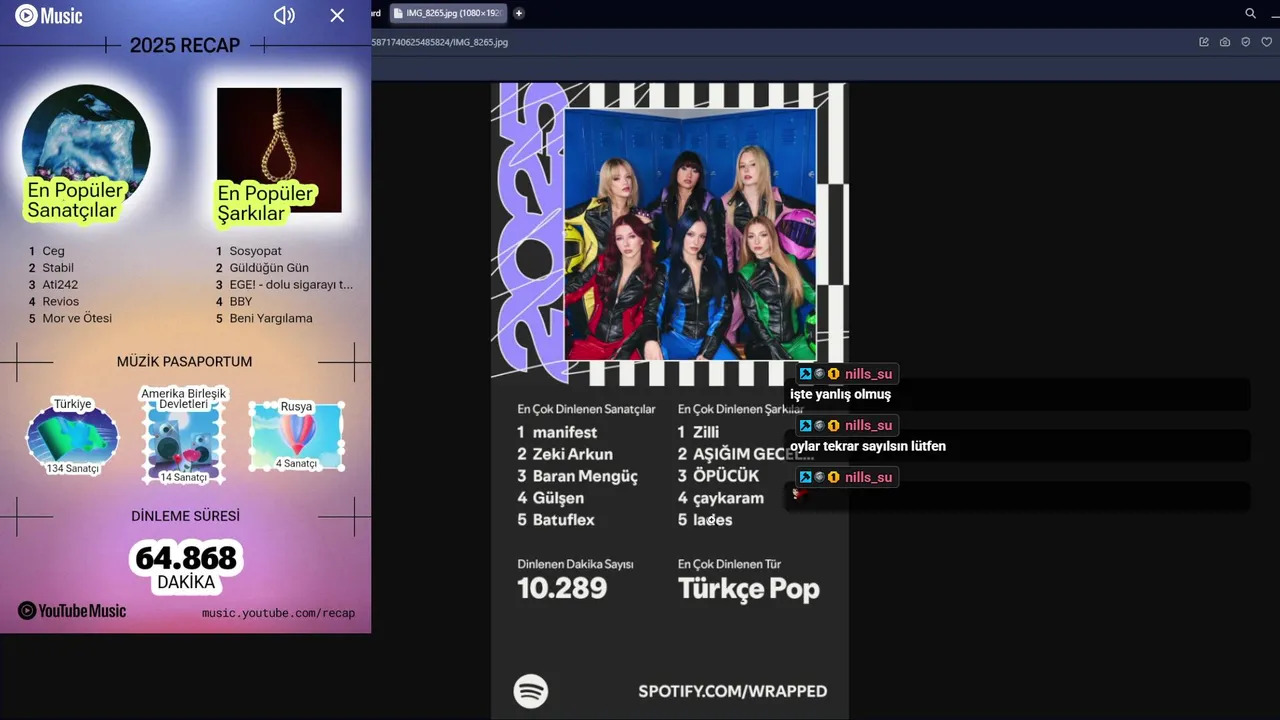1280x720 pixels.
Task: Click the Rusya balloon stamp
Action: (x=296, y=436)
